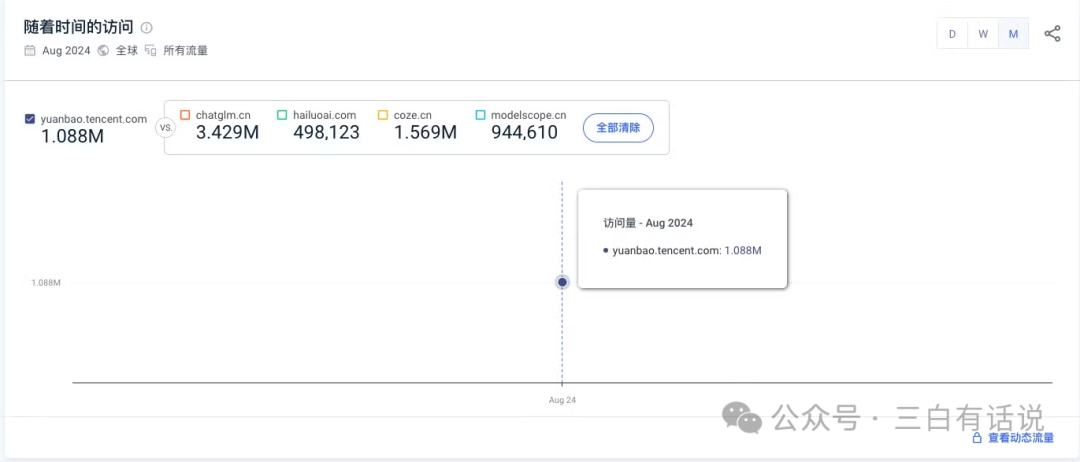
Task: Click the Aug 2024 data point on chart
Action: click(x=562, y=282)
